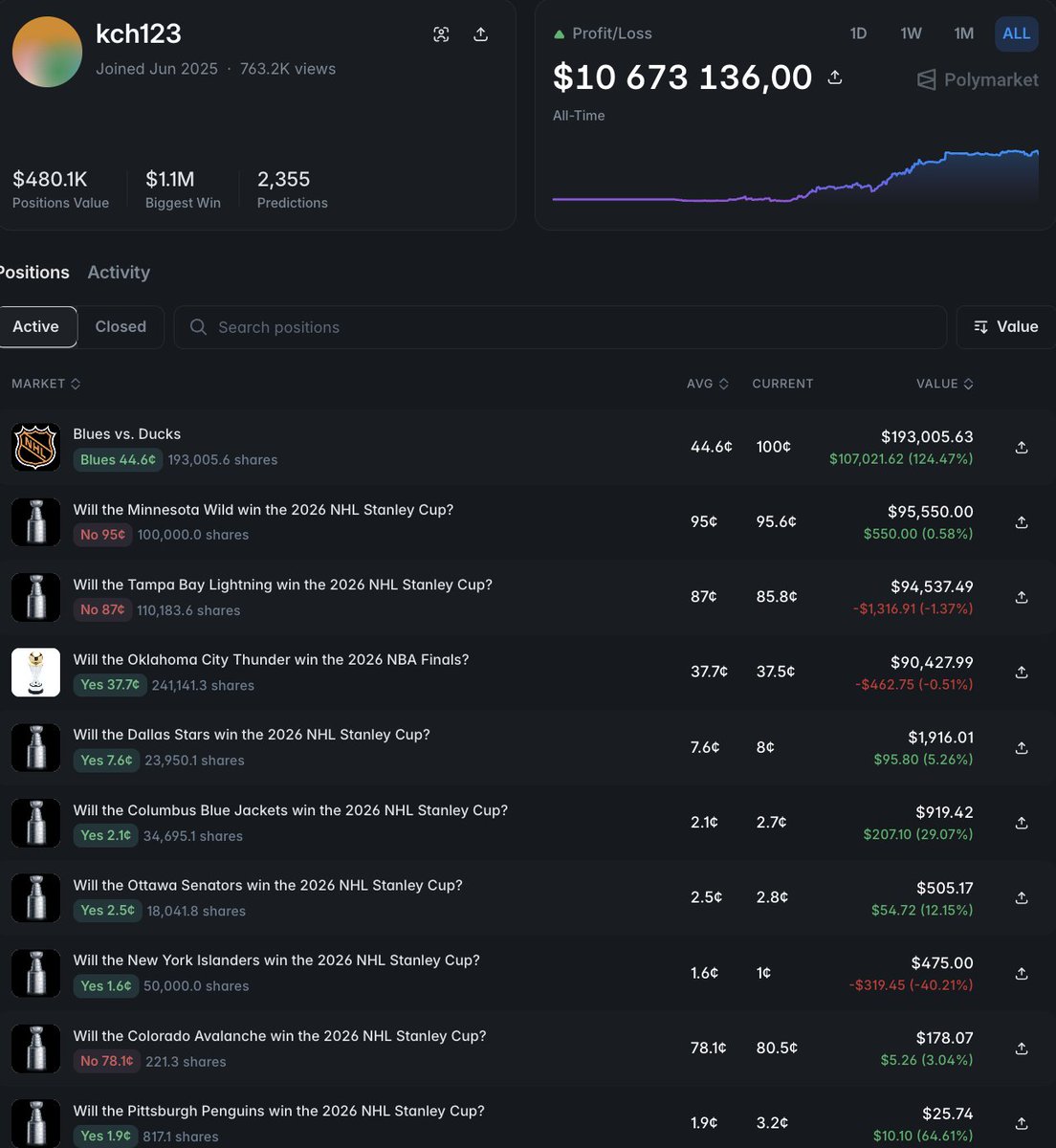Select the 1W profit range
The height and width of the screenshot is (1148, 1056).
911,33
